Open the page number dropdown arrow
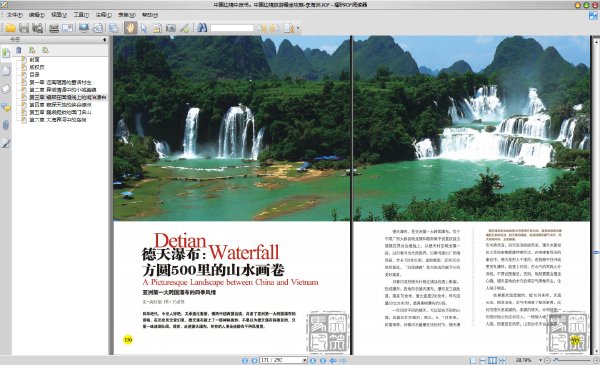 point(305,360)
